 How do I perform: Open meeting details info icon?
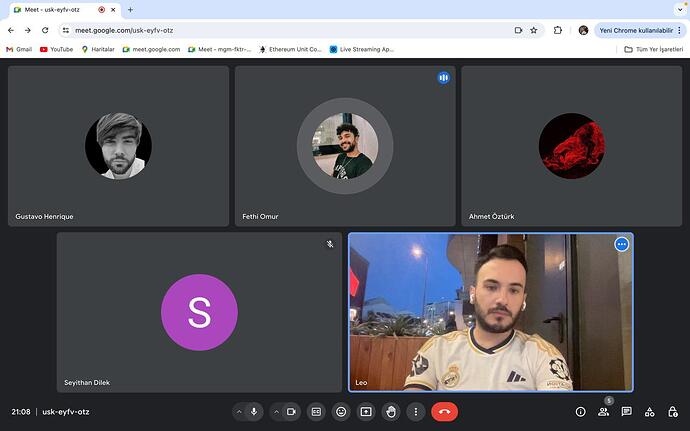(580, 412)
